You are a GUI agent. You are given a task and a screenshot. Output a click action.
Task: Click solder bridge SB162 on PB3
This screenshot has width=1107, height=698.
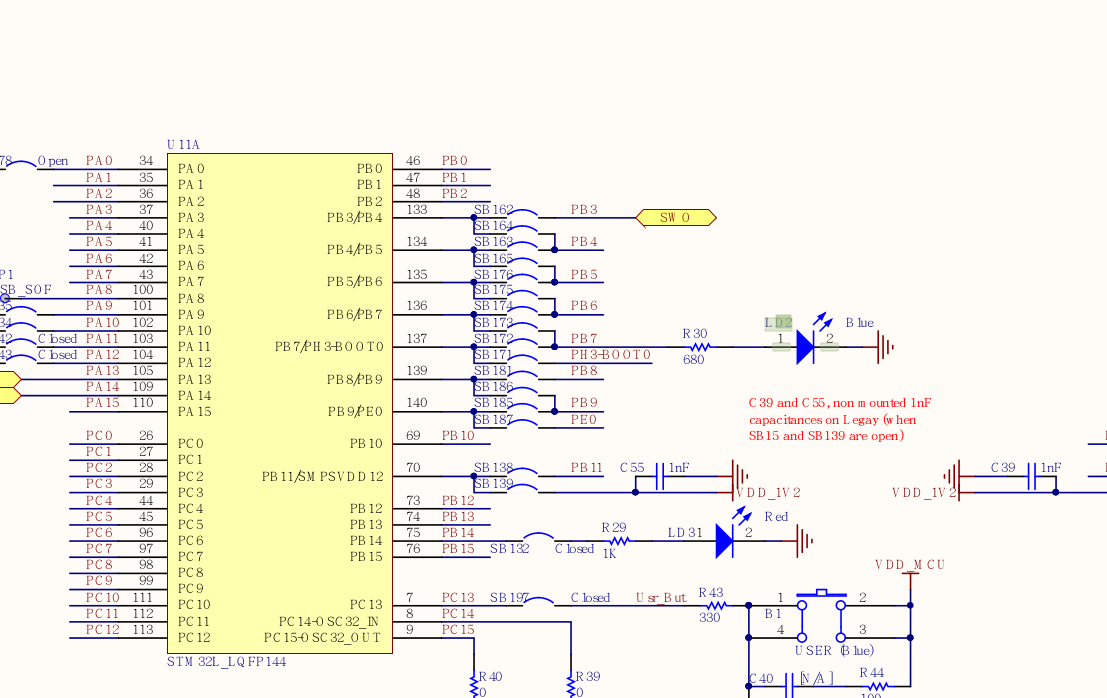click(x=523, y=214)
